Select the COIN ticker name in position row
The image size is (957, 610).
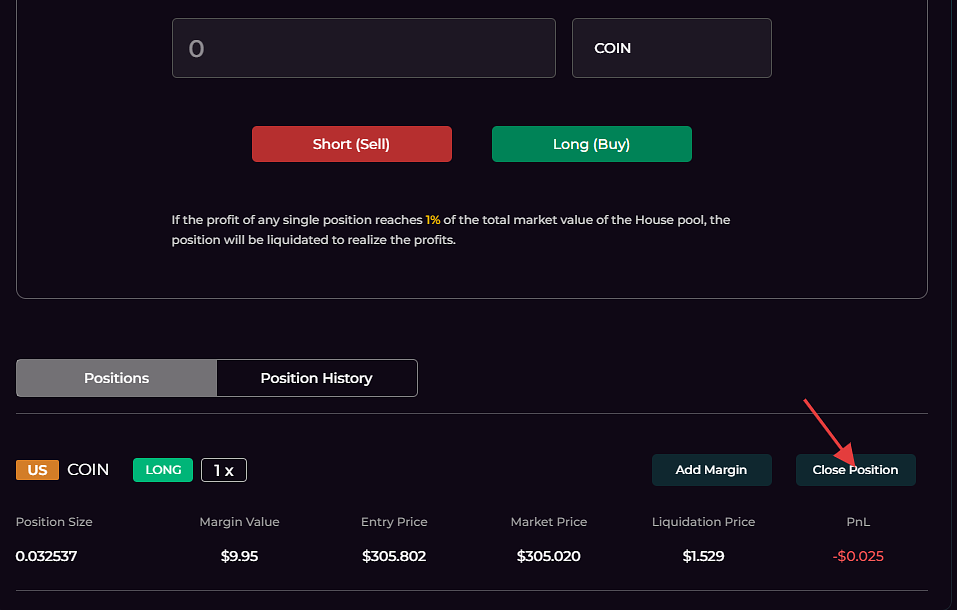(88, 470)
